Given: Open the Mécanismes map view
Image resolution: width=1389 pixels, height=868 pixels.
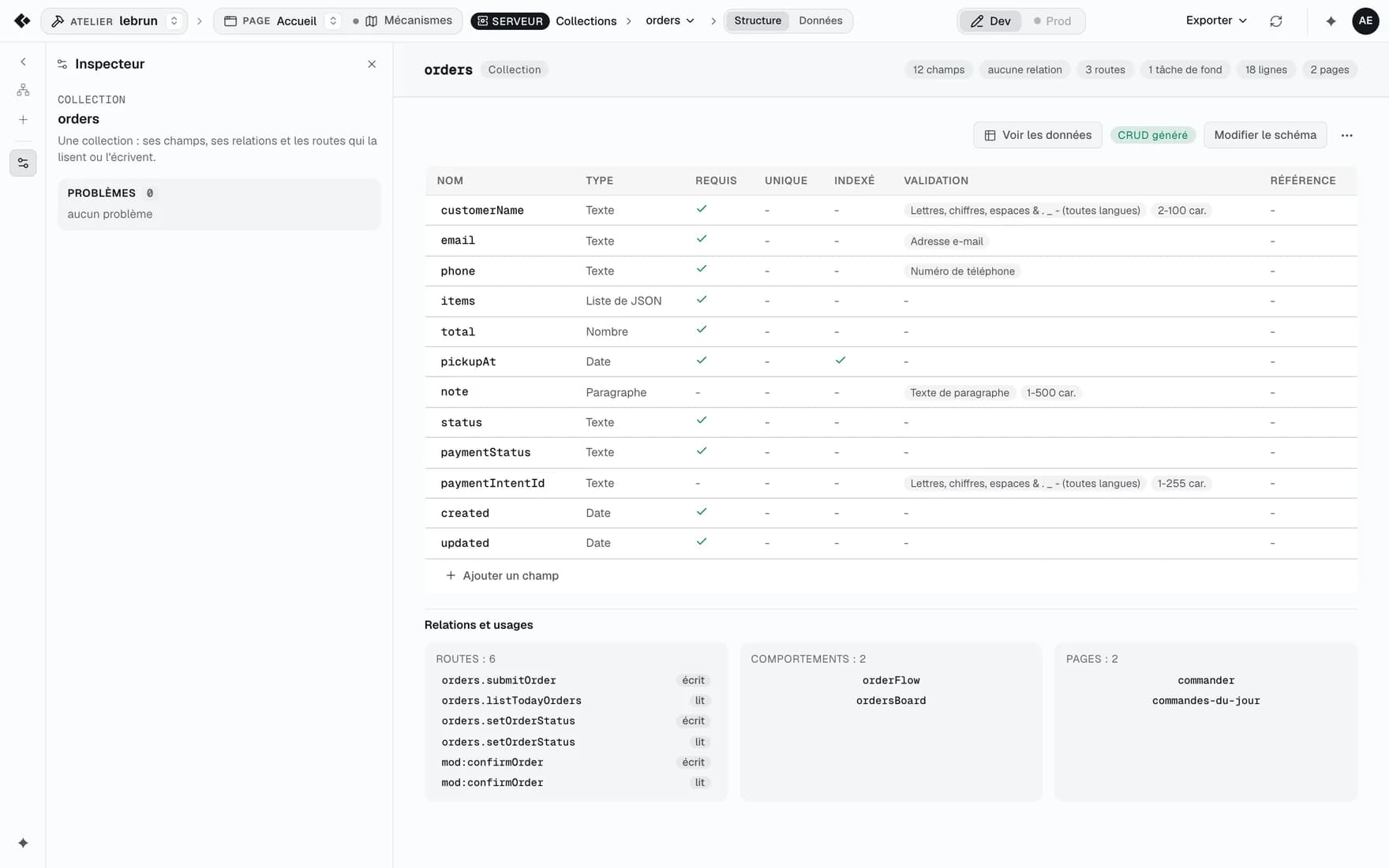Looking at the screenshot, I should (x=409, y=21).
